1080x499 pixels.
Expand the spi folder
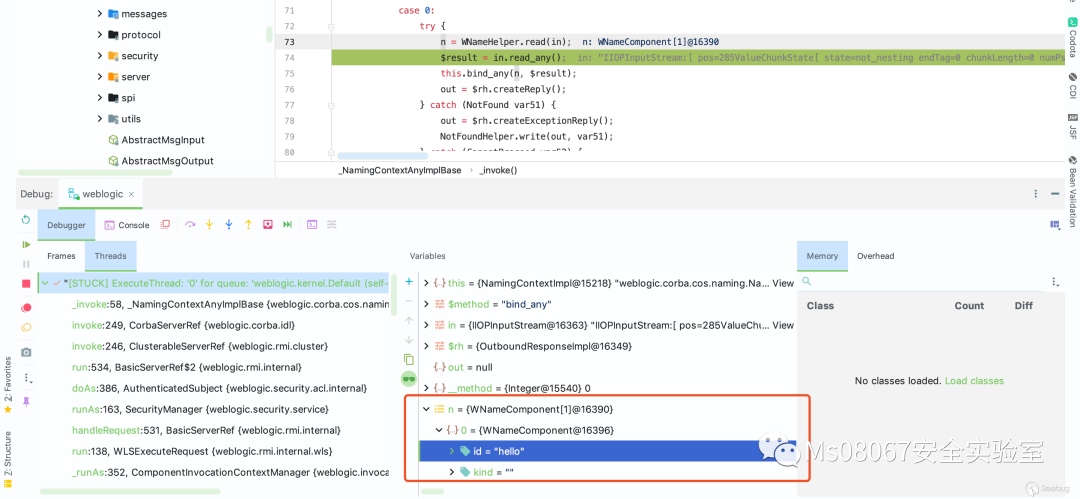pos(100,98)
